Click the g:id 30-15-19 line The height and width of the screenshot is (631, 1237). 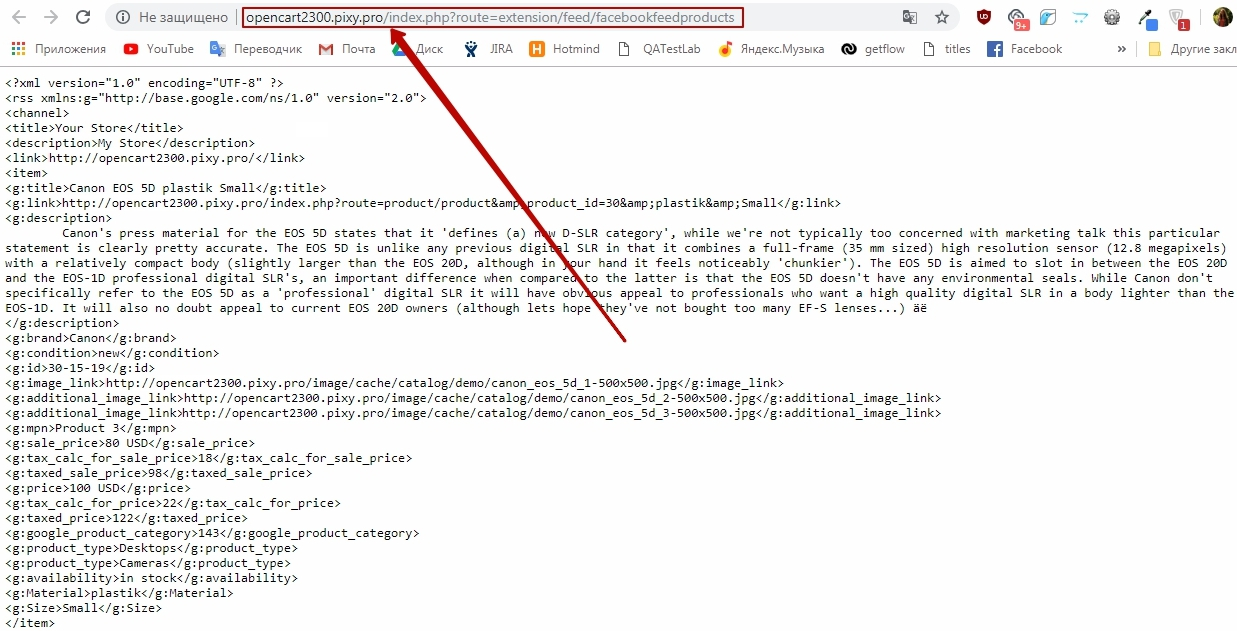[80, 369]
